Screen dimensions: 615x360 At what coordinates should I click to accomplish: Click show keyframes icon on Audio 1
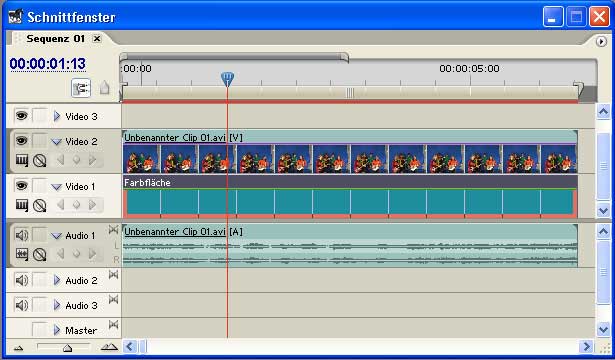pos(39,255)
